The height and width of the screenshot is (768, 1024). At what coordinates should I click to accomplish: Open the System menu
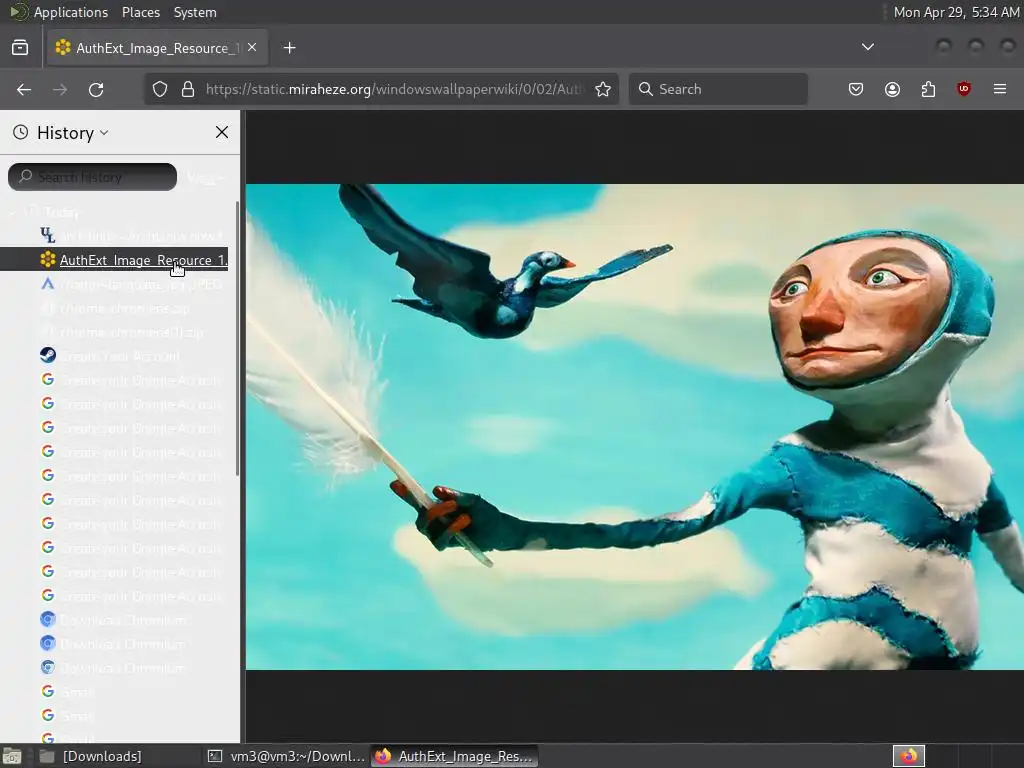pyautogui.click(x=195, y=12)
